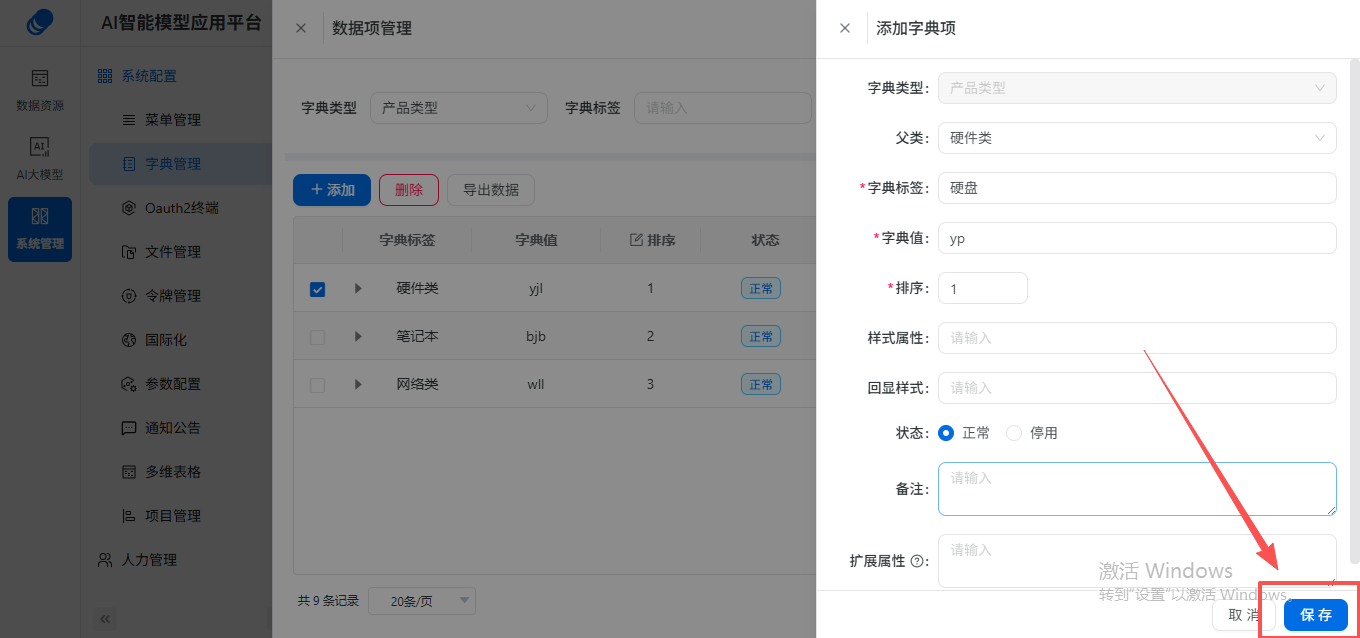Check the 笔记本 row checkbox
The width and height of the screenshot is (1360, 638).
click(317, 337)
